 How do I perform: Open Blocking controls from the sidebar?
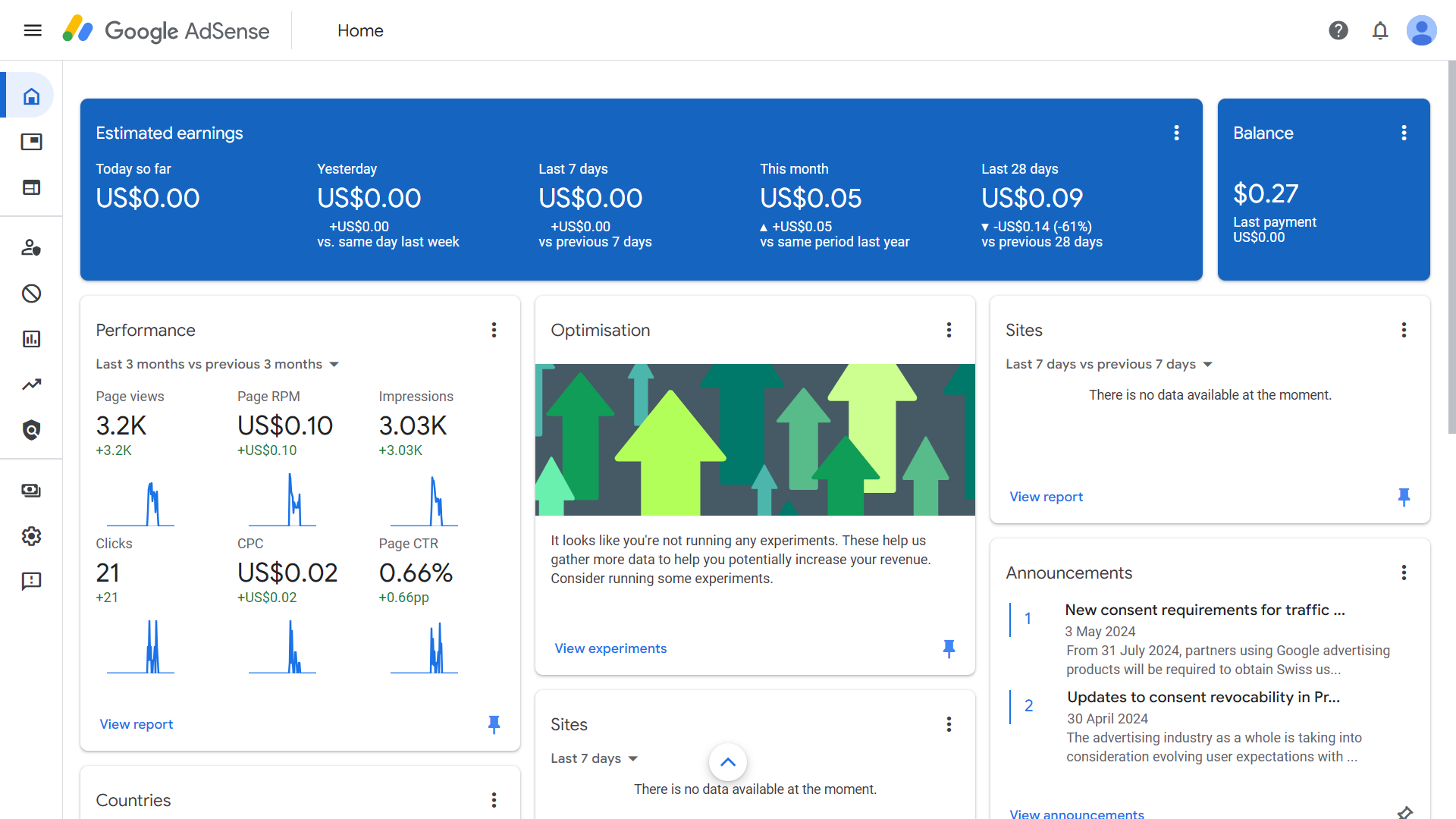[31, 293]
